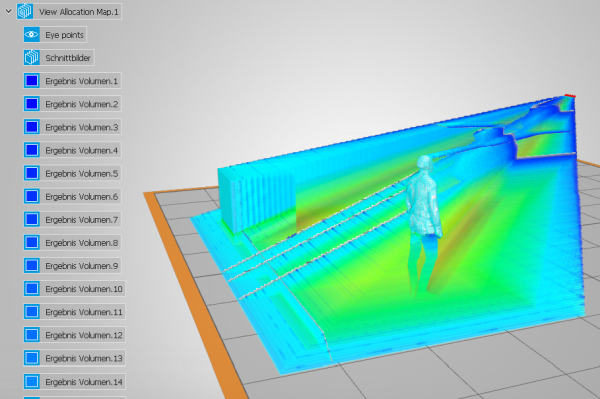Select the View Allocation Map.1 label

(x=78, y=12)
